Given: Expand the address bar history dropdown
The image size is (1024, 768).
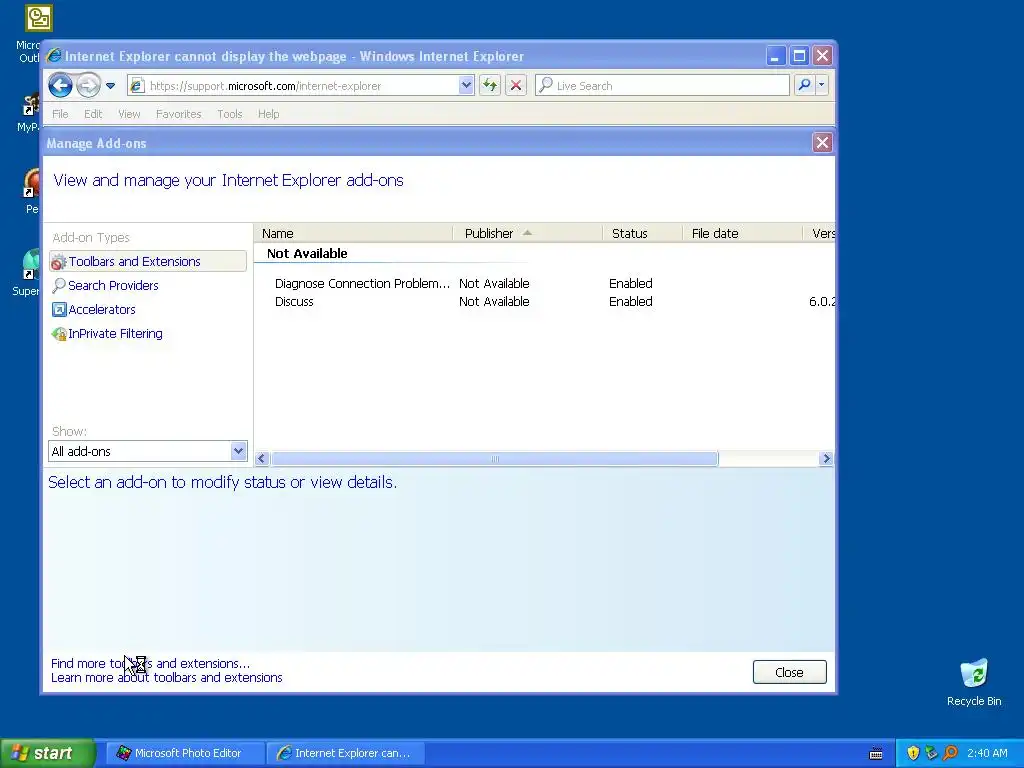Looking at the screenshot, I should coord(466,86).
